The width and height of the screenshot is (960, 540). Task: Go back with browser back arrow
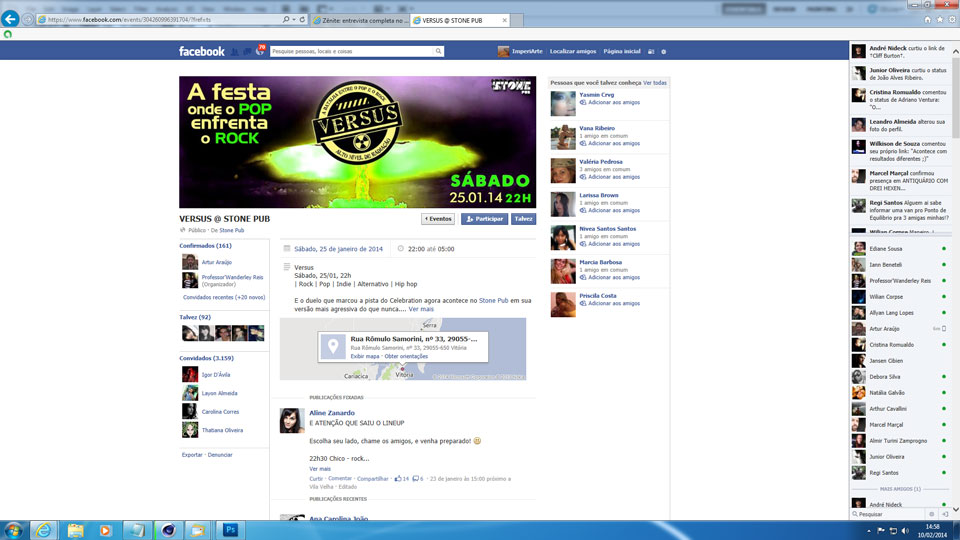click(x=10, y=19)
